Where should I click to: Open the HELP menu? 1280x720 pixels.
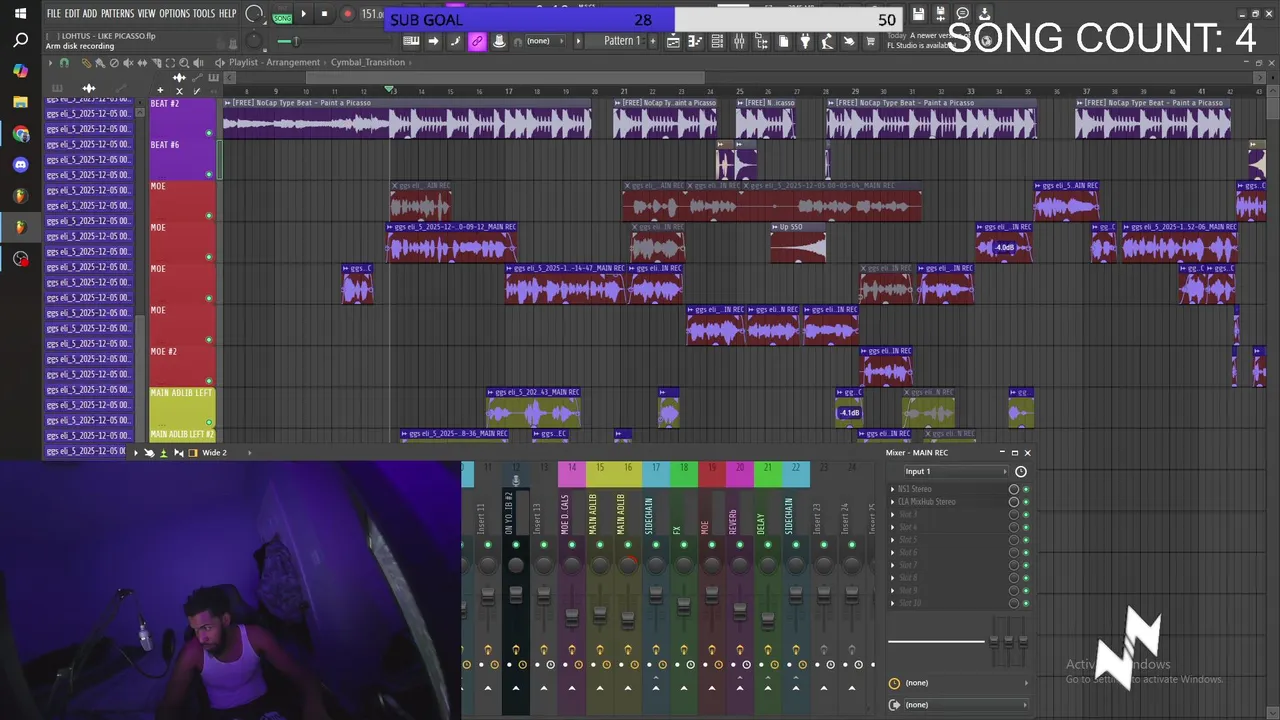point(228,13)
